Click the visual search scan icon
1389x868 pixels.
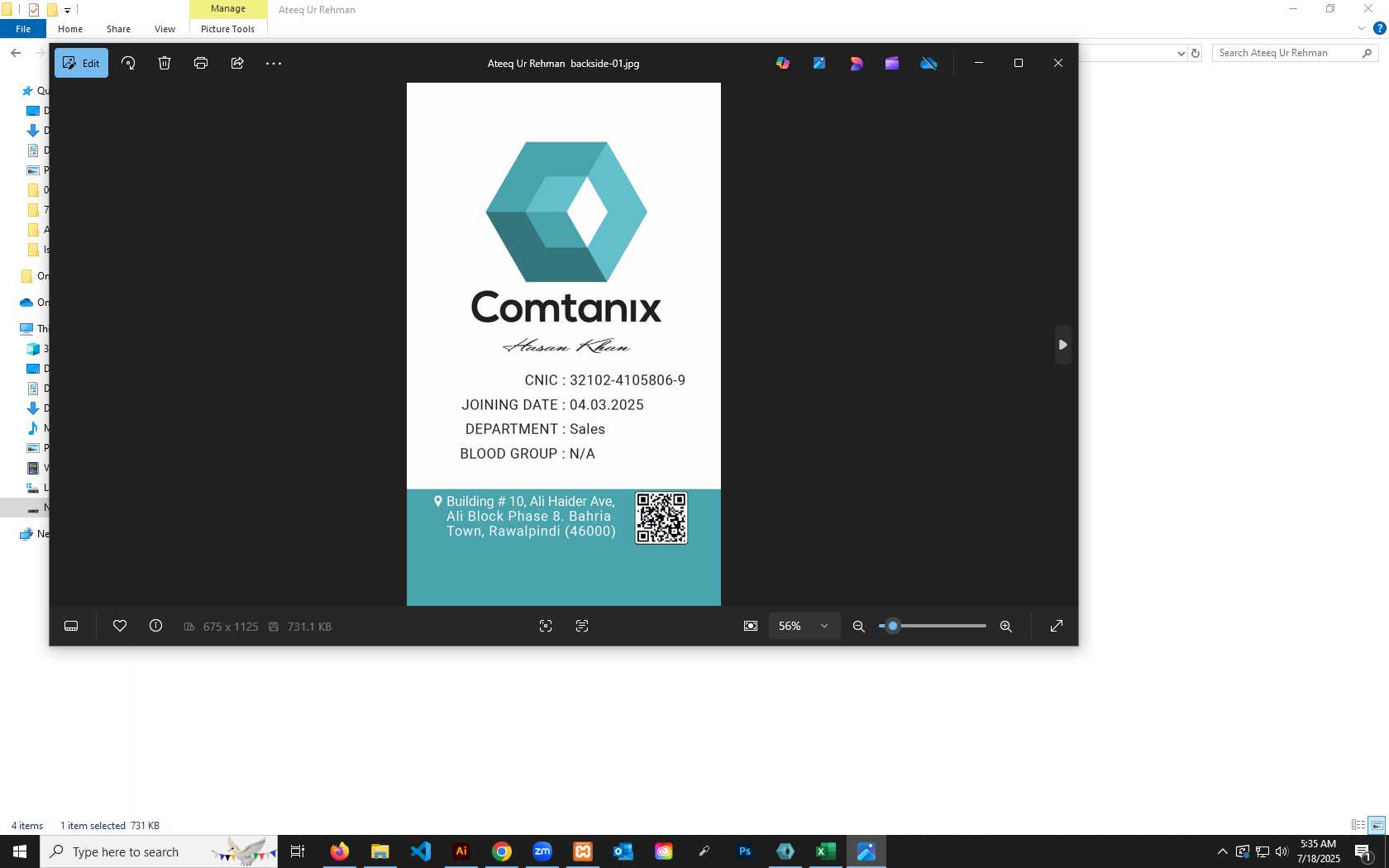[x=546, y=626]
